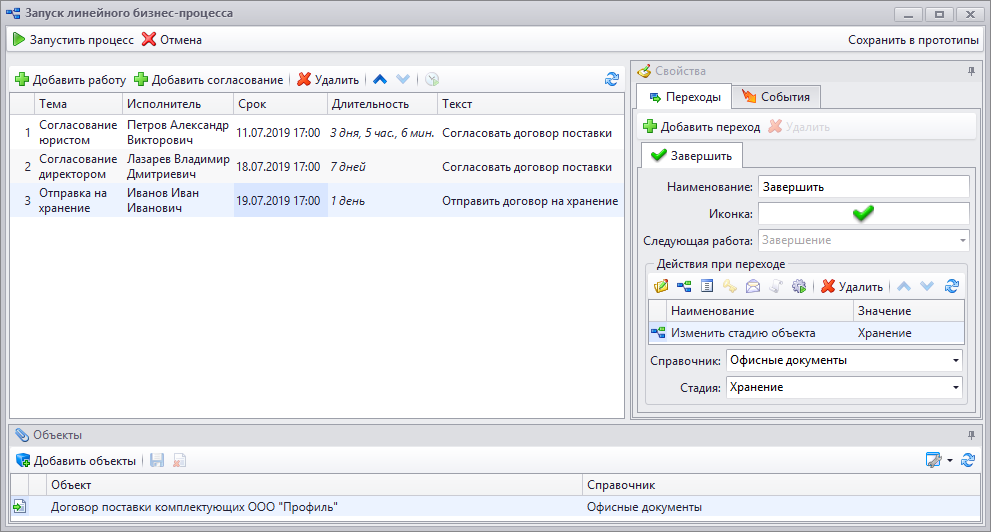Move the selected work up with blue arrow
Screen dimensions: 991x532
380,80
